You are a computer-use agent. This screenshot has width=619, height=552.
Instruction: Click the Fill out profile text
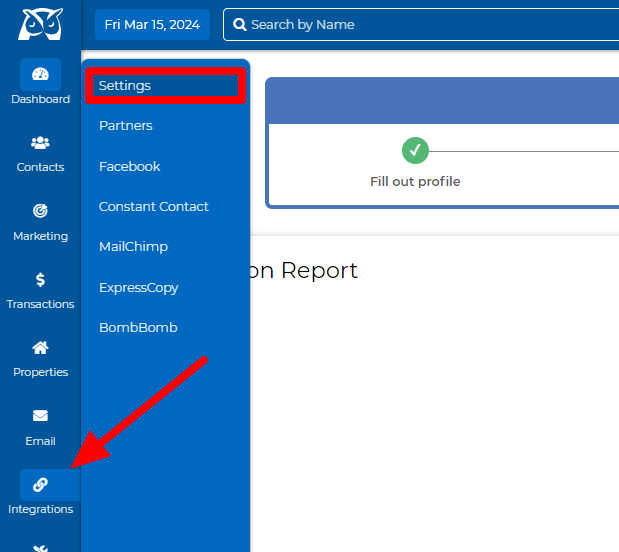415,182
